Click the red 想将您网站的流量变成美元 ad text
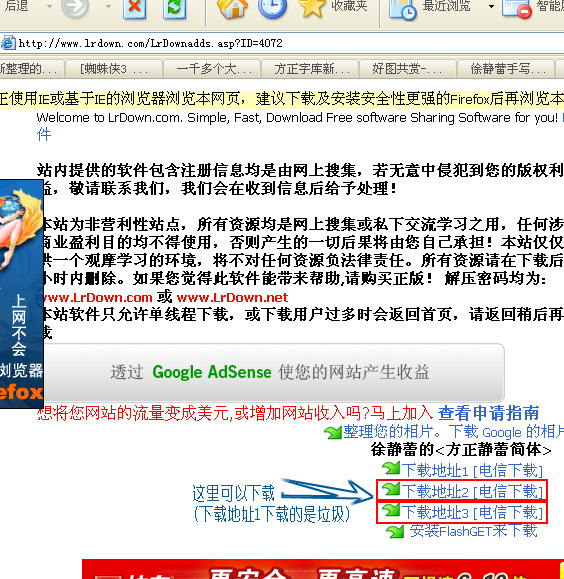This screenshot has height=579, width=564. click(235, 413)
